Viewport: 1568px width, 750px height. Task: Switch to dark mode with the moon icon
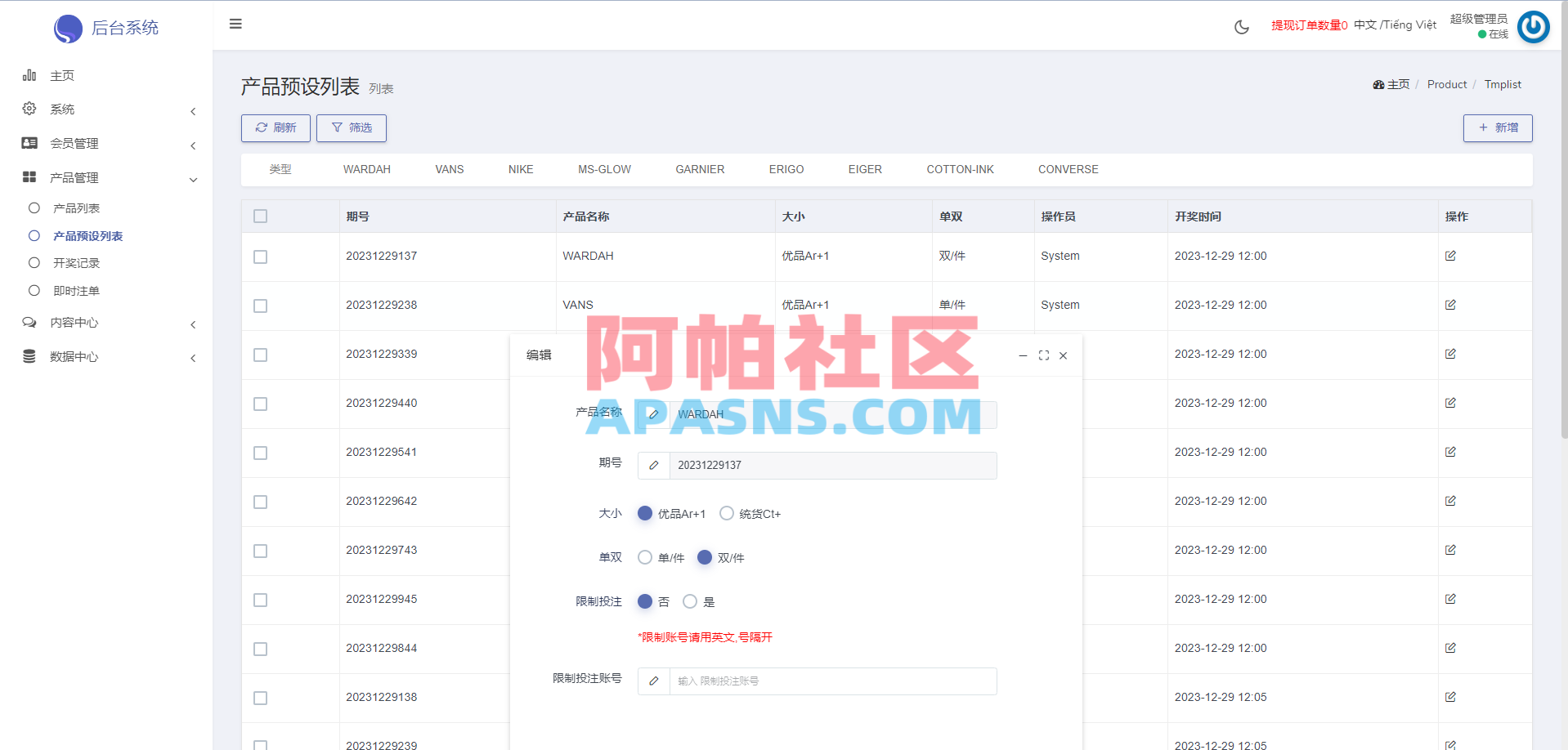[1241, 27]
